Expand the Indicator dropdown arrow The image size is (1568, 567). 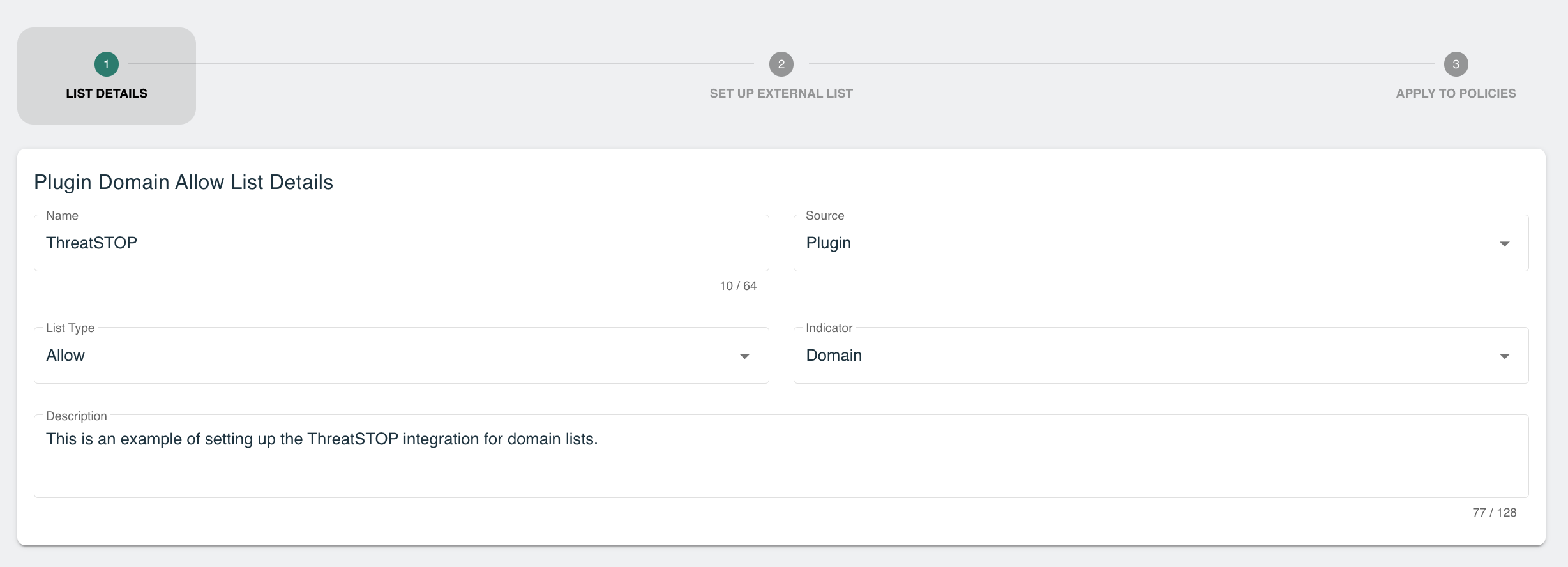pyautogui.click(x=1504, y=356)
